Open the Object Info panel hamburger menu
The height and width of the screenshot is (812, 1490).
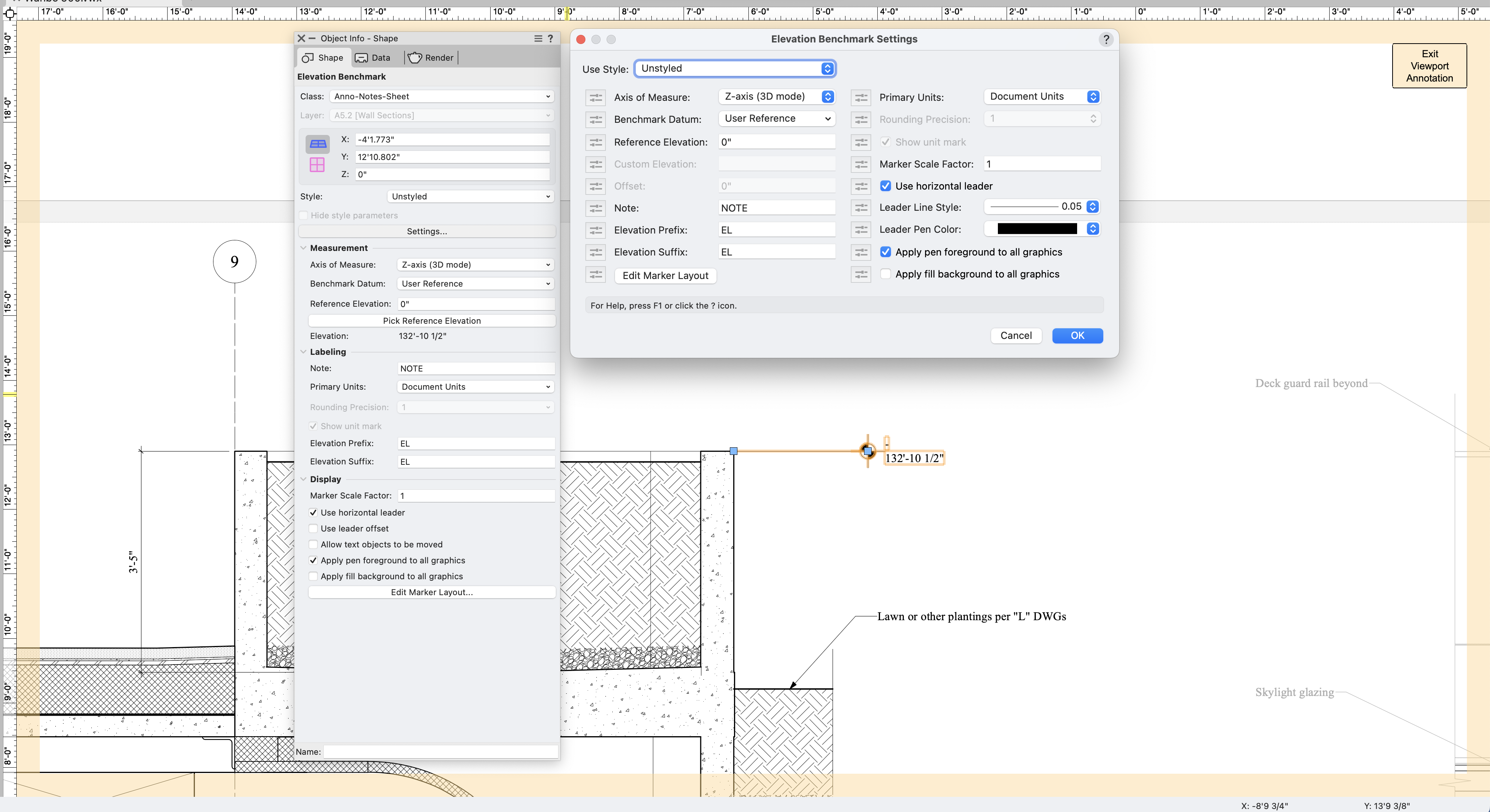coord(538,38)
